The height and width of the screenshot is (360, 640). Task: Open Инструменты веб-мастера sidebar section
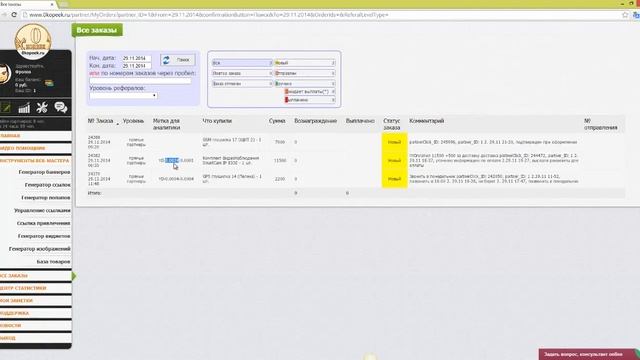click(36, 161)
